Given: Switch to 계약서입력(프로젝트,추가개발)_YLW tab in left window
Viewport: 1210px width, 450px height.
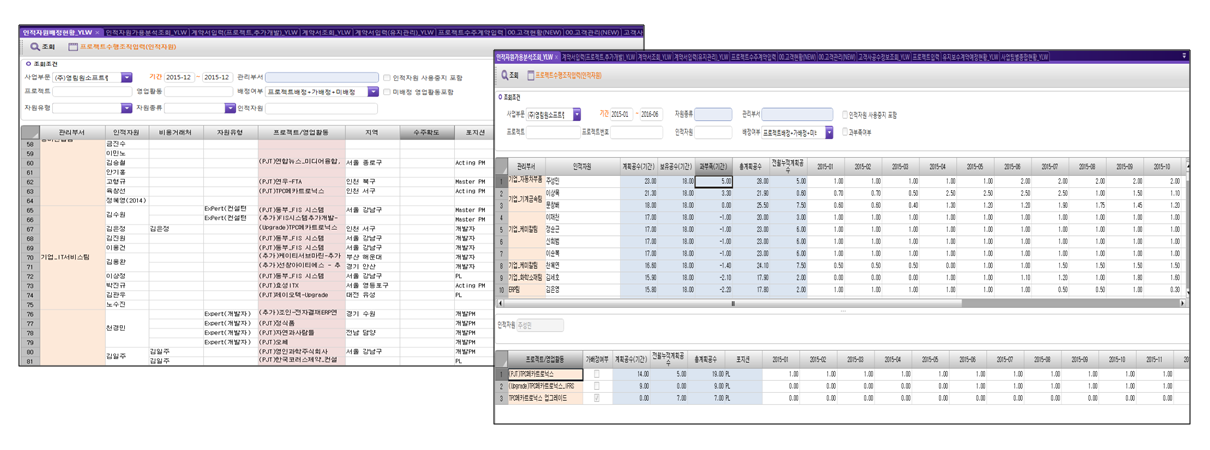Looking at the screenshot, I should tap(246, 33).
